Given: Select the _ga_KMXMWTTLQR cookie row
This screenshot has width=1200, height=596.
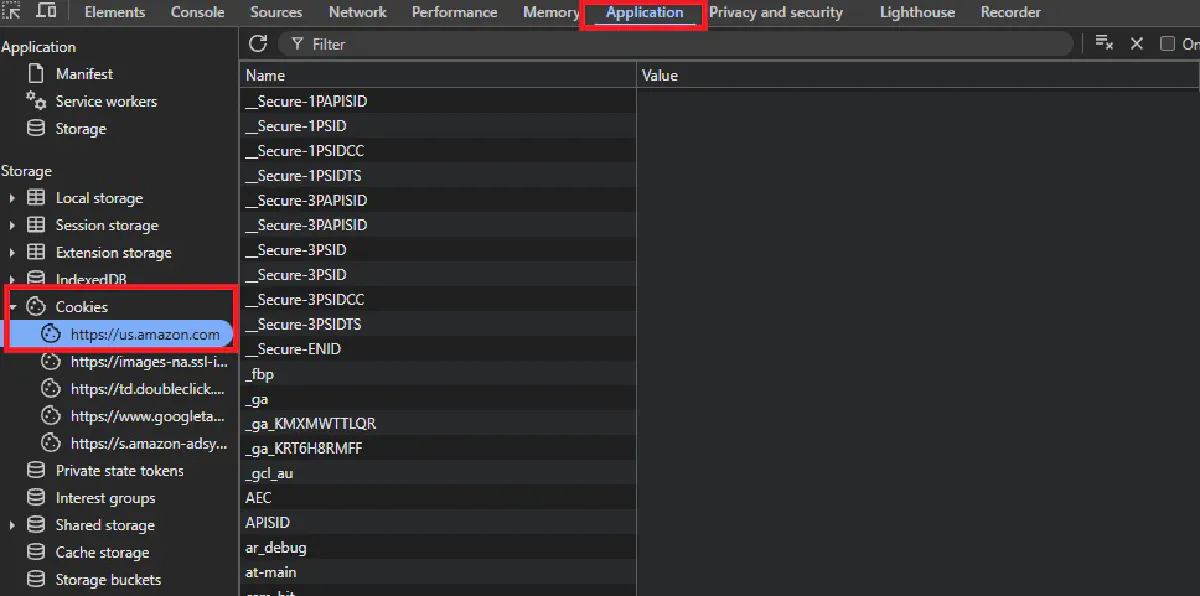Looking at the screenshot, I should (x=311, y=424).
